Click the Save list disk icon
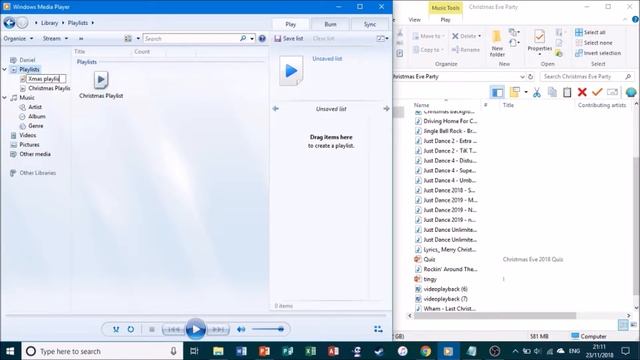 coord(278,38)
